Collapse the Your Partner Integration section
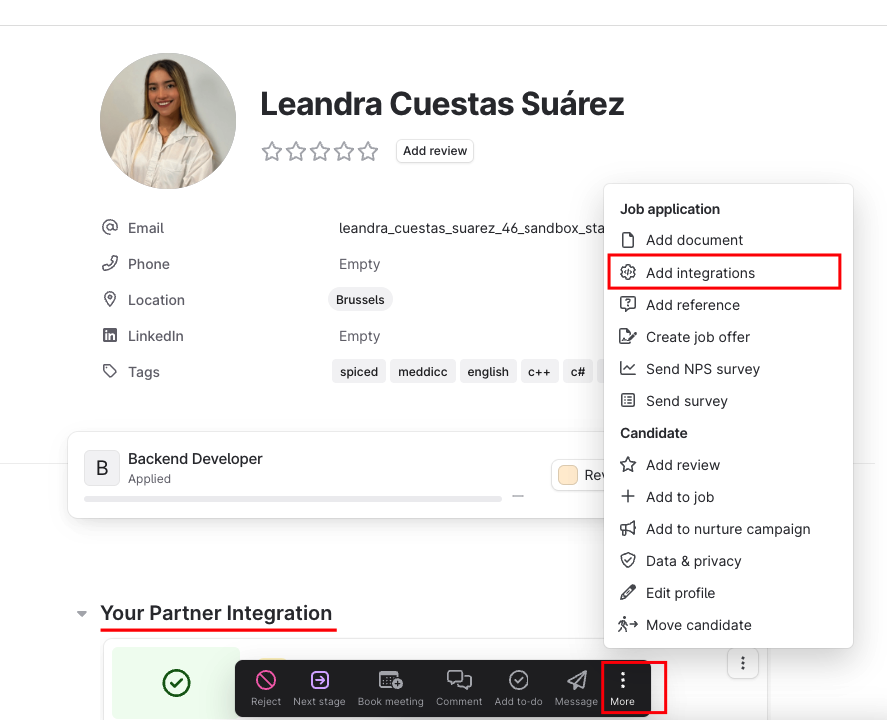887x720 pixels. coord(82,614)
